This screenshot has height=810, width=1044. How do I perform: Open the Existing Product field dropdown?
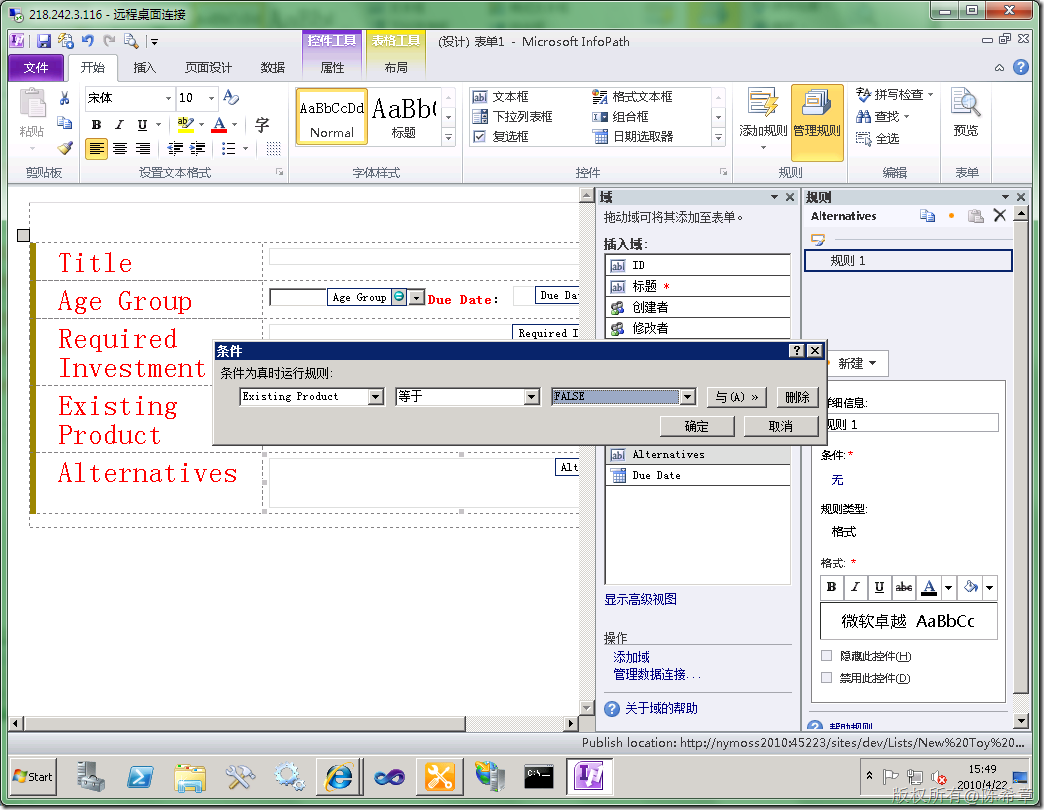(x=376, y=397)
